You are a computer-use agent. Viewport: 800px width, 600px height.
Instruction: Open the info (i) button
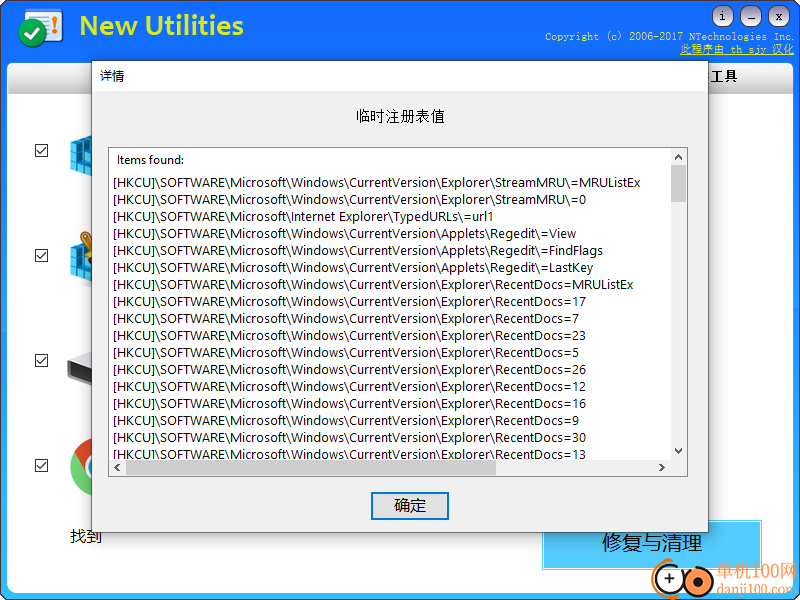[722, 16]
